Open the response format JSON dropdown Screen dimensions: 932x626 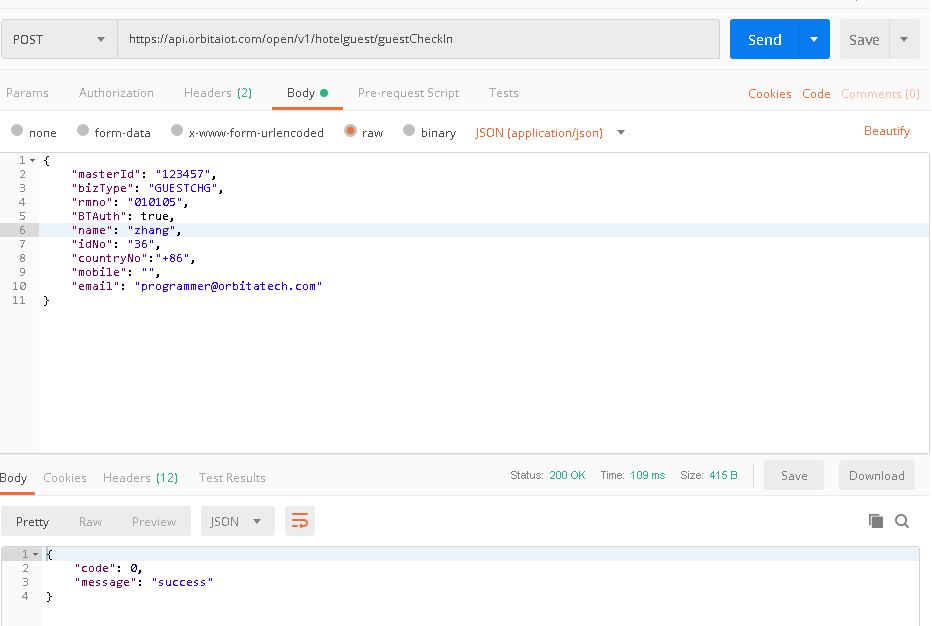(237, 521)
